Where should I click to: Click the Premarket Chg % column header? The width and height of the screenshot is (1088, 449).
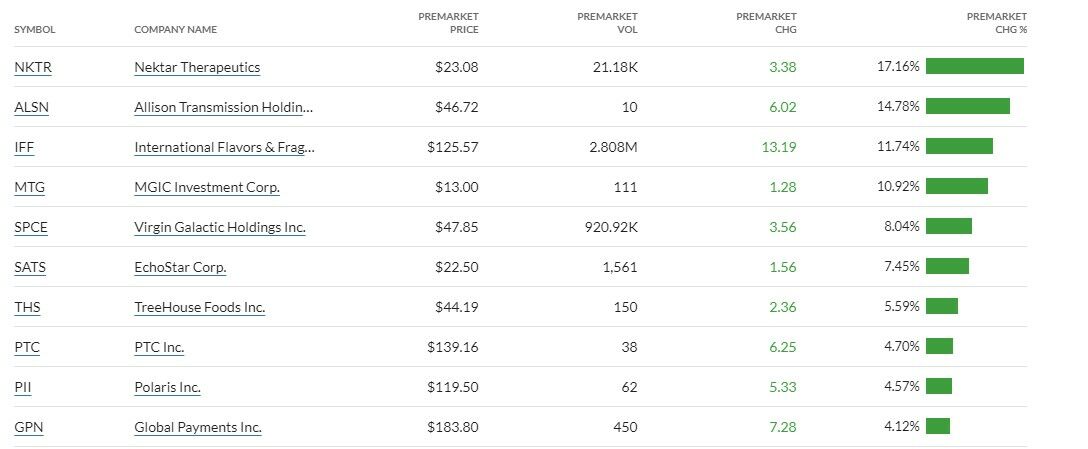[996, 22]
